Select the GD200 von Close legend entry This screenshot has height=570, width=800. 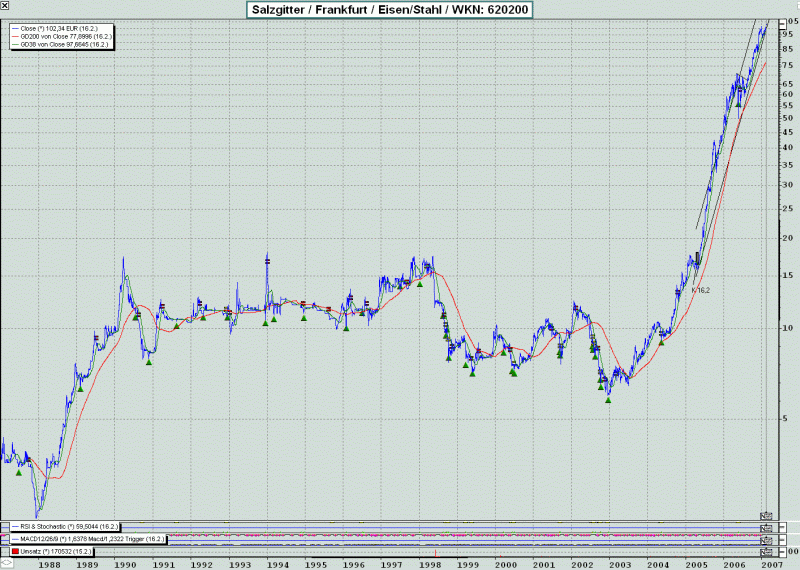coord(62,37)
